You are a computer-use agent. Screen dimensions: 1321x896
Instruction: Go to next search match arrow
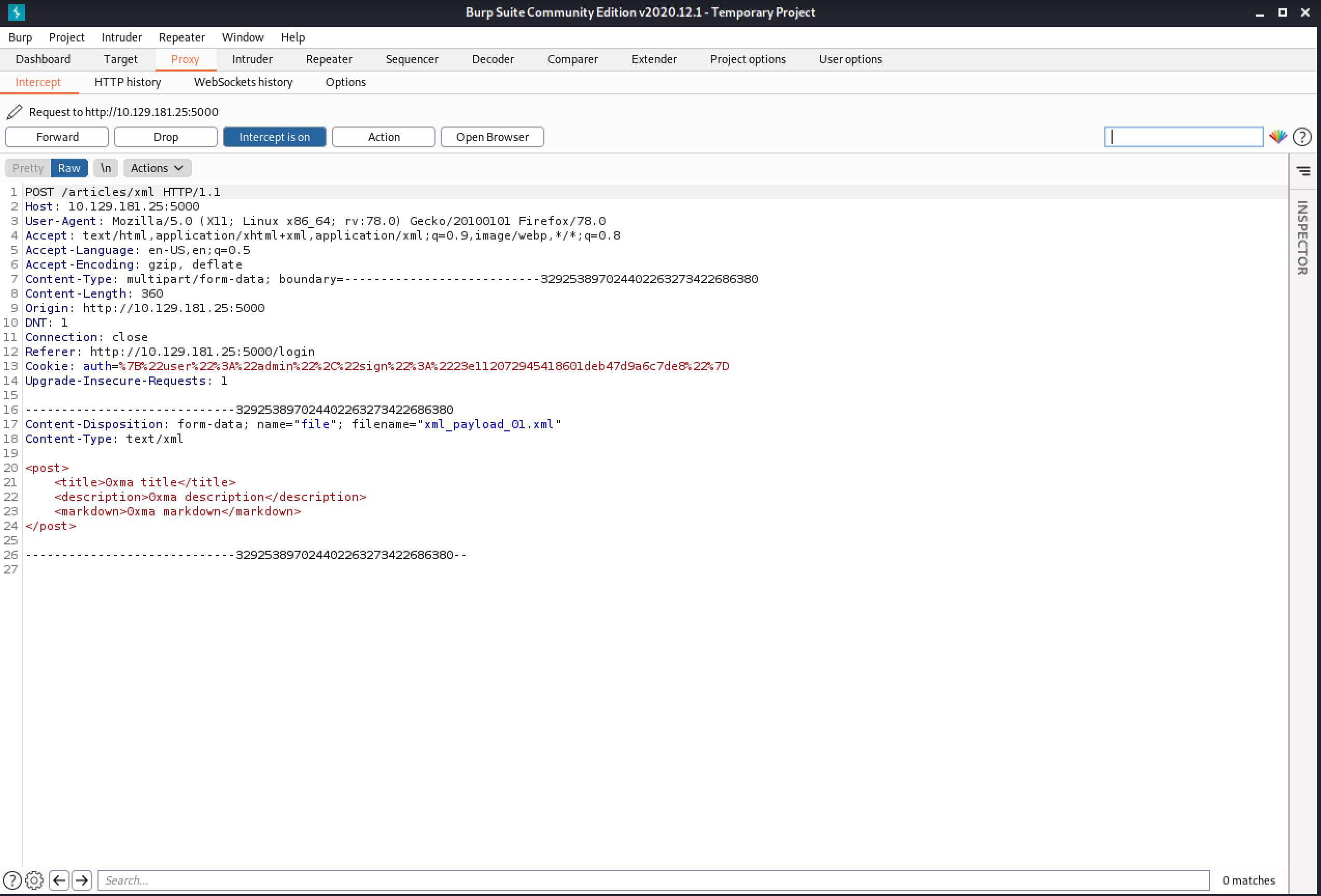click(x=82, y=880)
